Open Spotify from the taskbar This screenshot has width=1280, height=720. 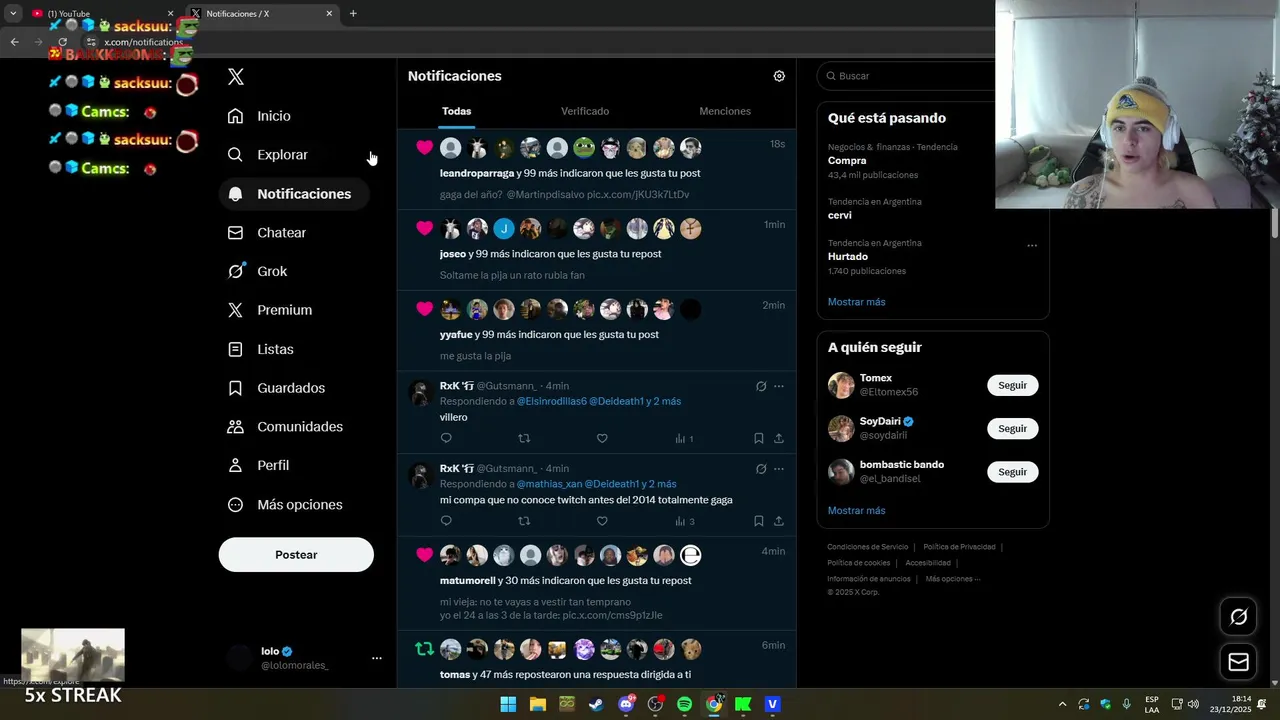click(x=684, y=704)
